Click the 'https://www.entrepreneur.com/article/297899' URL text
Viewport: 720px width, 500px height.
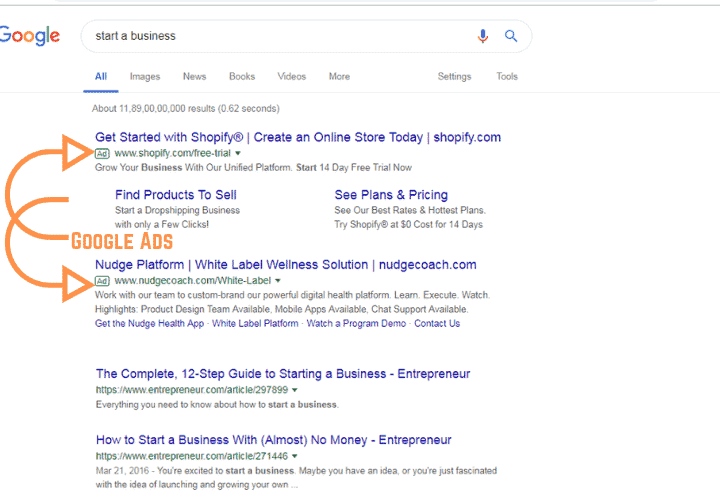coord(192,390)
